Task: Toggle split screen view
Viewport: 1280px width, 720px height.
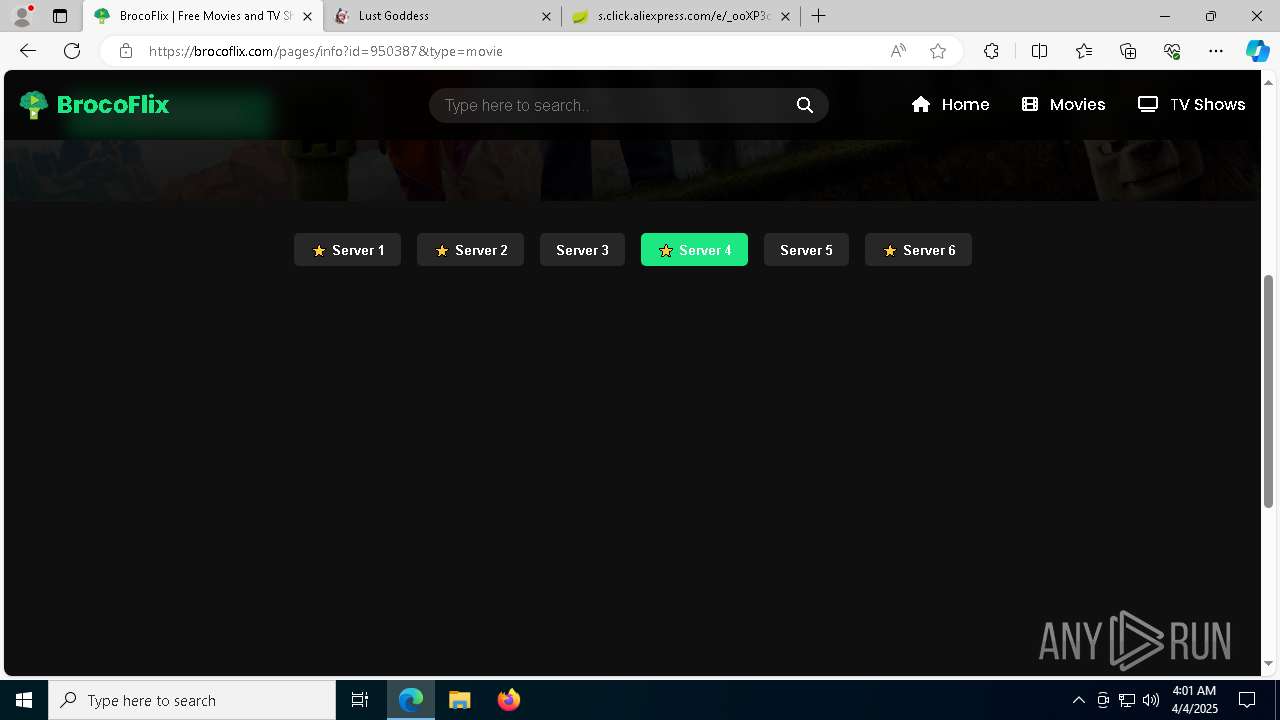Action: tap(1039, 51)
